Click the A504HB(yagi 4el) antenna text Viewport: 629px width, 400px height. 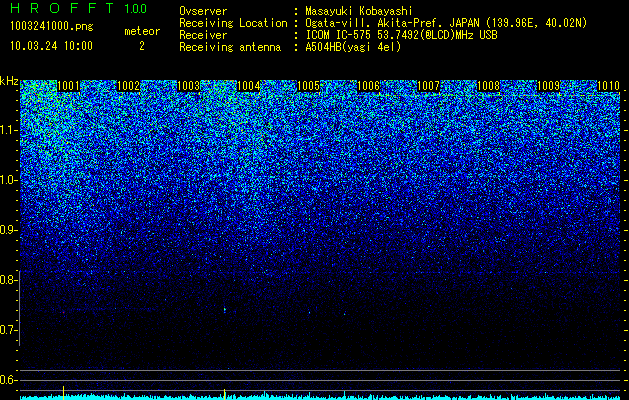pyautogui.click(x=353, y=47)
